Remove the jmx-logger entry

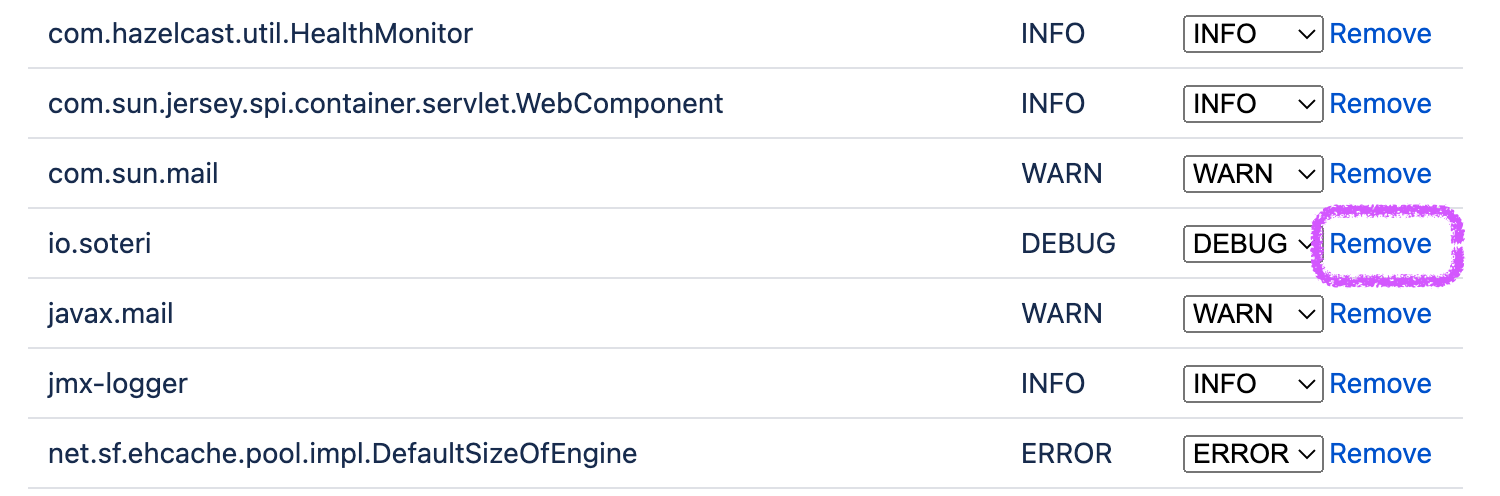point(1380,384)
